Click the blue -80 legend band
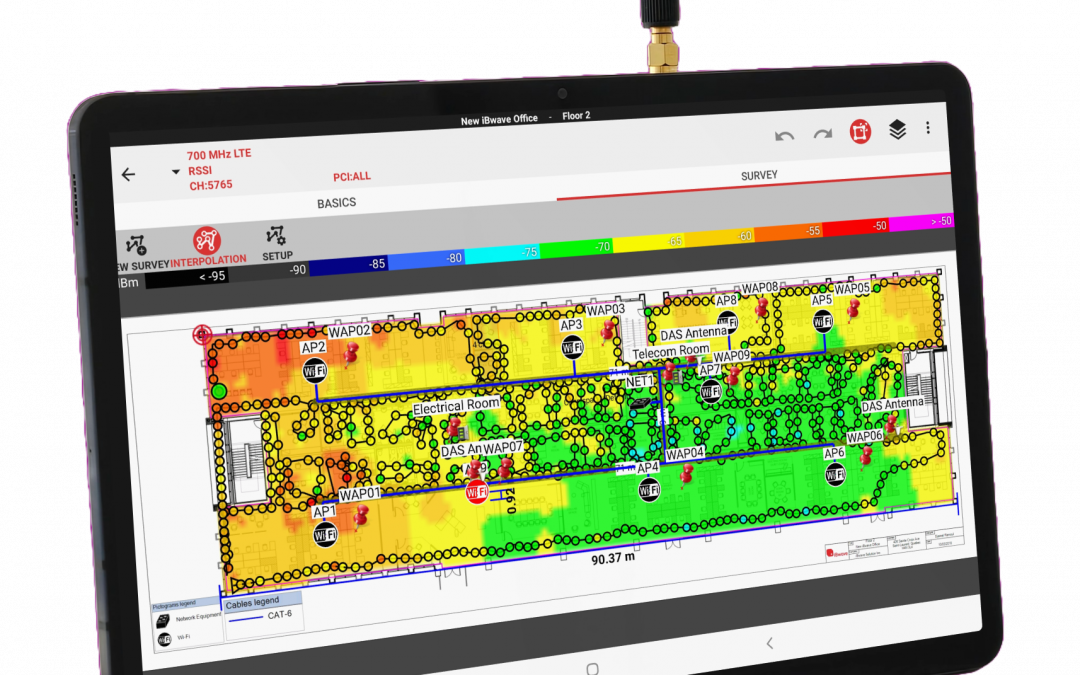This screenshot has width=1080, height=675. pos(426,260)
